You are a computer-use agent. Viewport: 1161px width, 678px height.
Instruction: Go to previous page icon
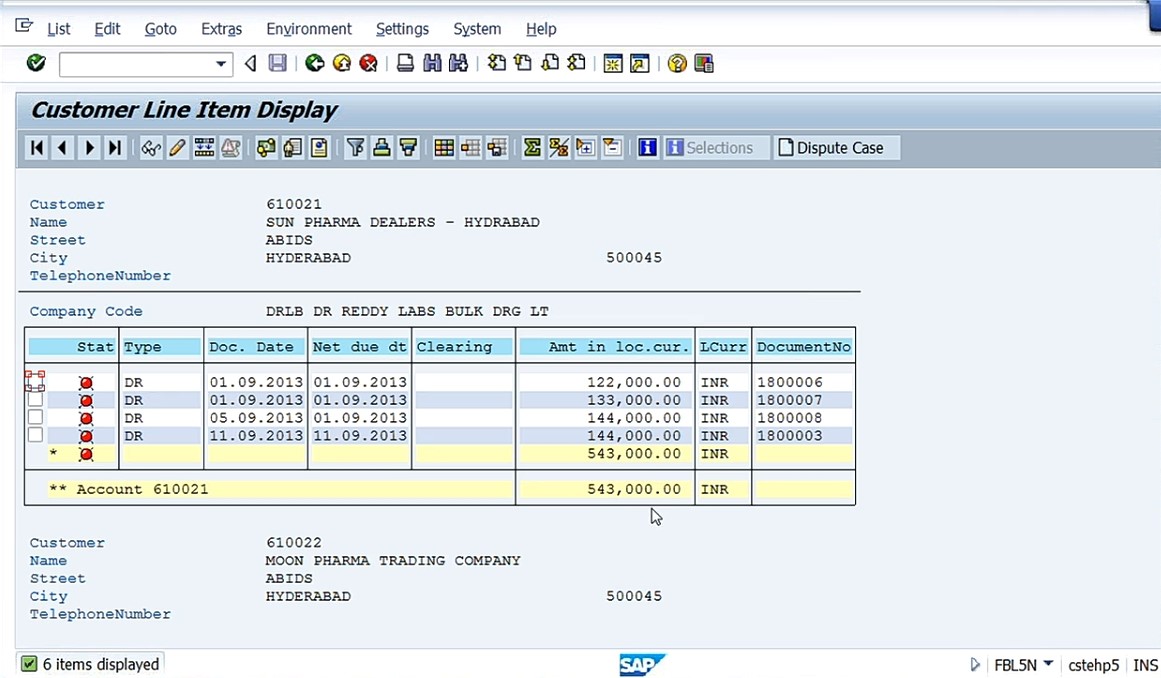pyautogui.click(x=523, y=63)
